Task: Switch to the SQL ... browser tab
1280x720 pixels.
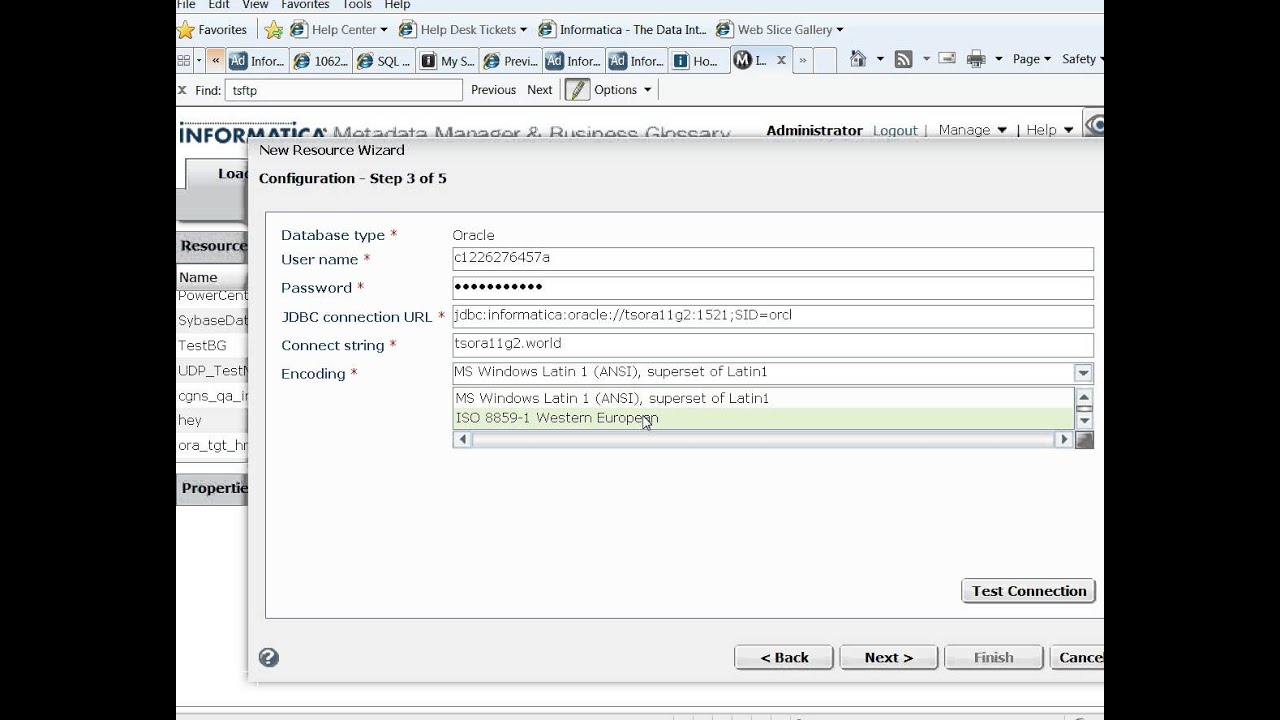Action: [x=384, y=61]
